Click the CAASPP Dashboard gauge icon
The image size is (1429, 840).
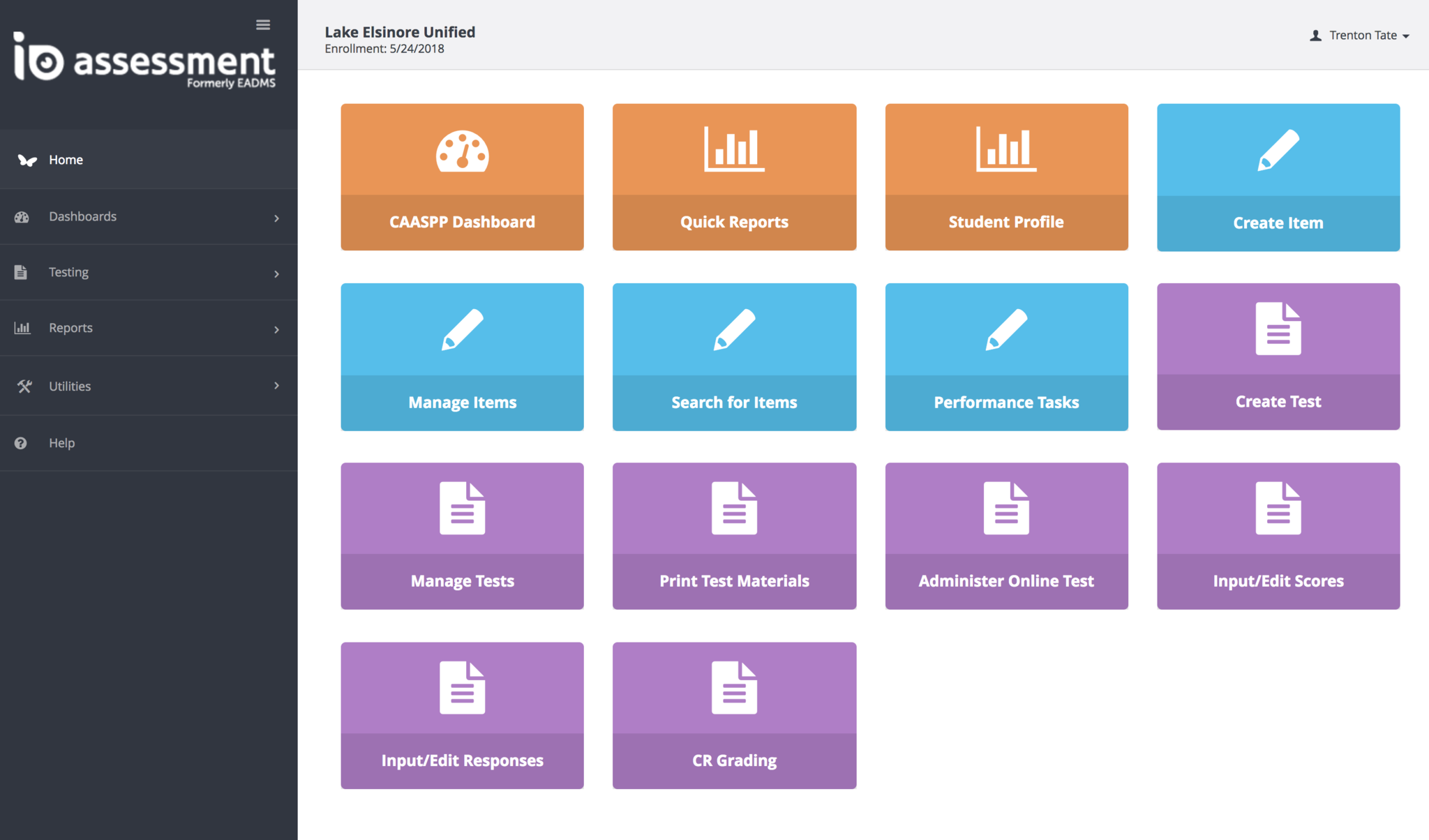pyautogui.click(x=462, y=151)
